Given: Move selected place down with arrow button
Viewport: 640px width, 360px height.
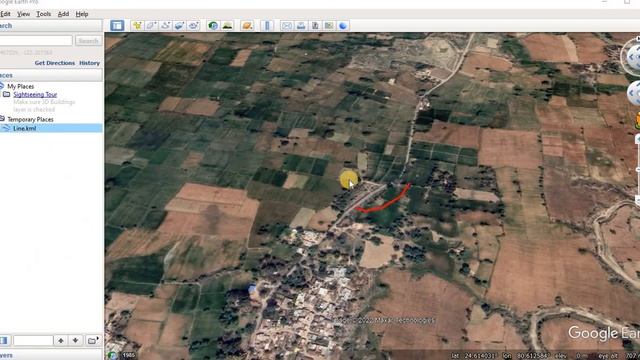Looking at the screenshot, I should click(x=76, y=340).
